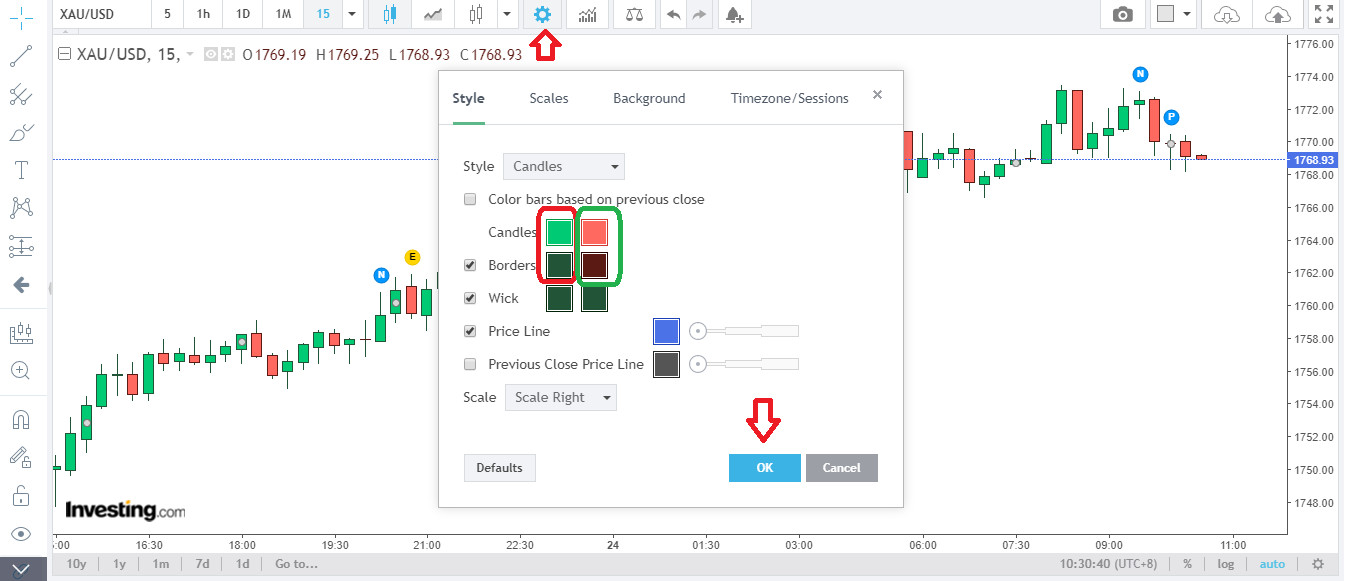The image size is (1361, 581).
Task: Select the 1M interval
Action: (283, 14)
